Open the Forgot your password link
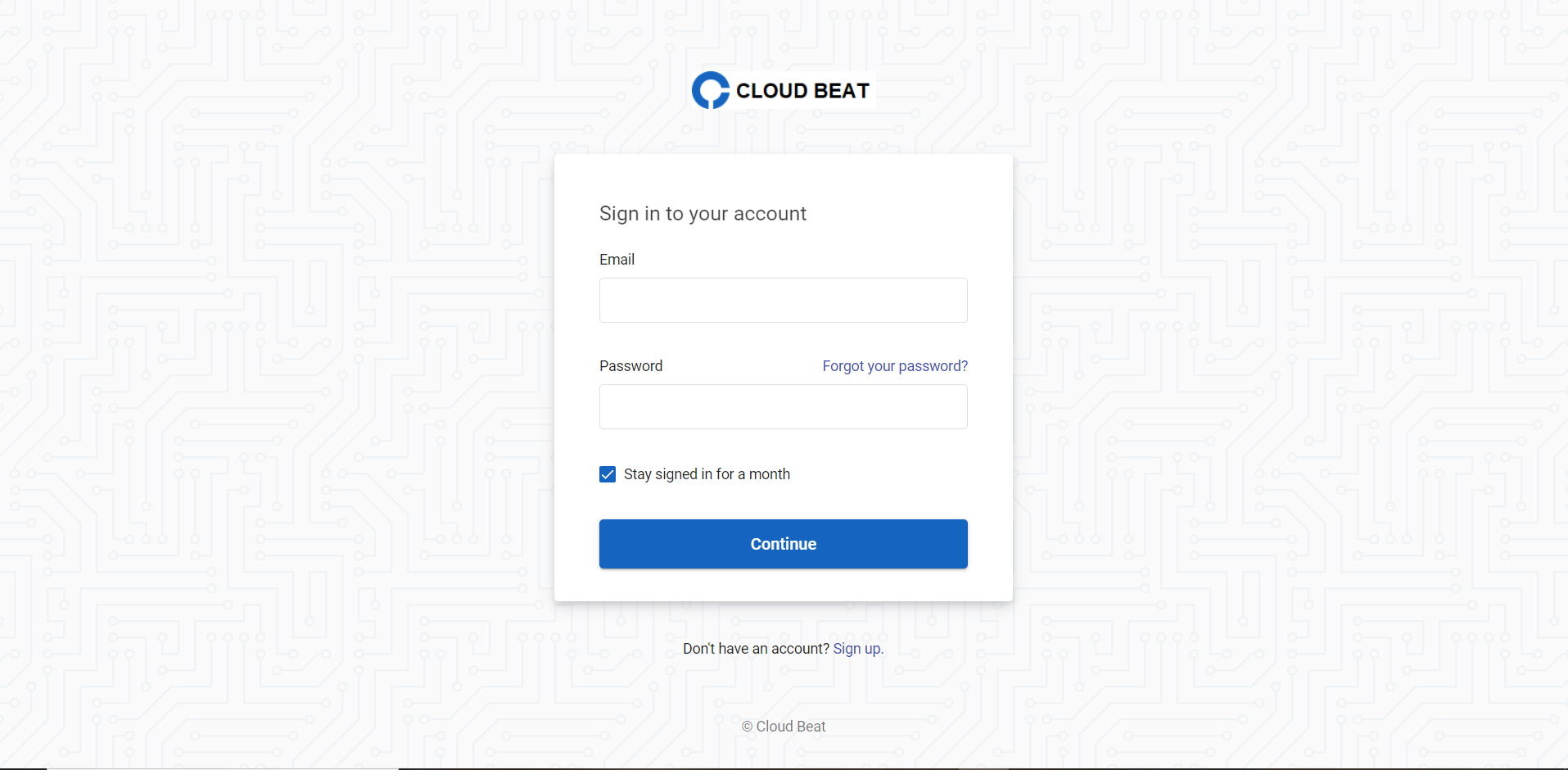The height and width of the screenshot is (770, 1568). click(895, 366)
